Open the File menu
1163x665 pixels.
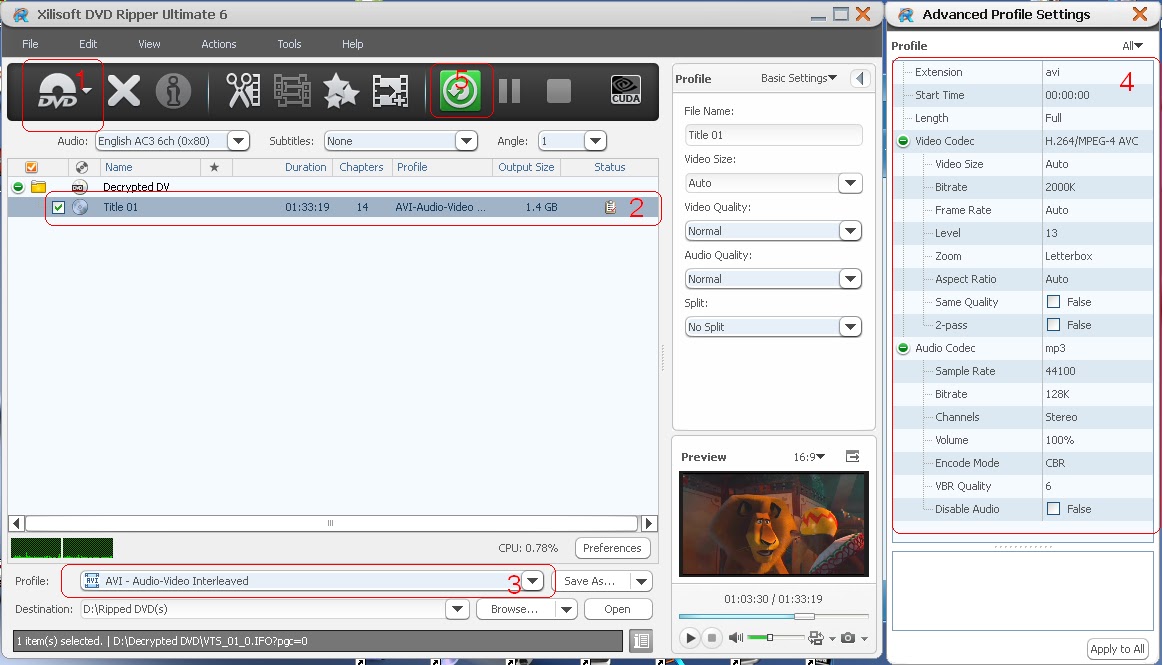click(30, 44)
